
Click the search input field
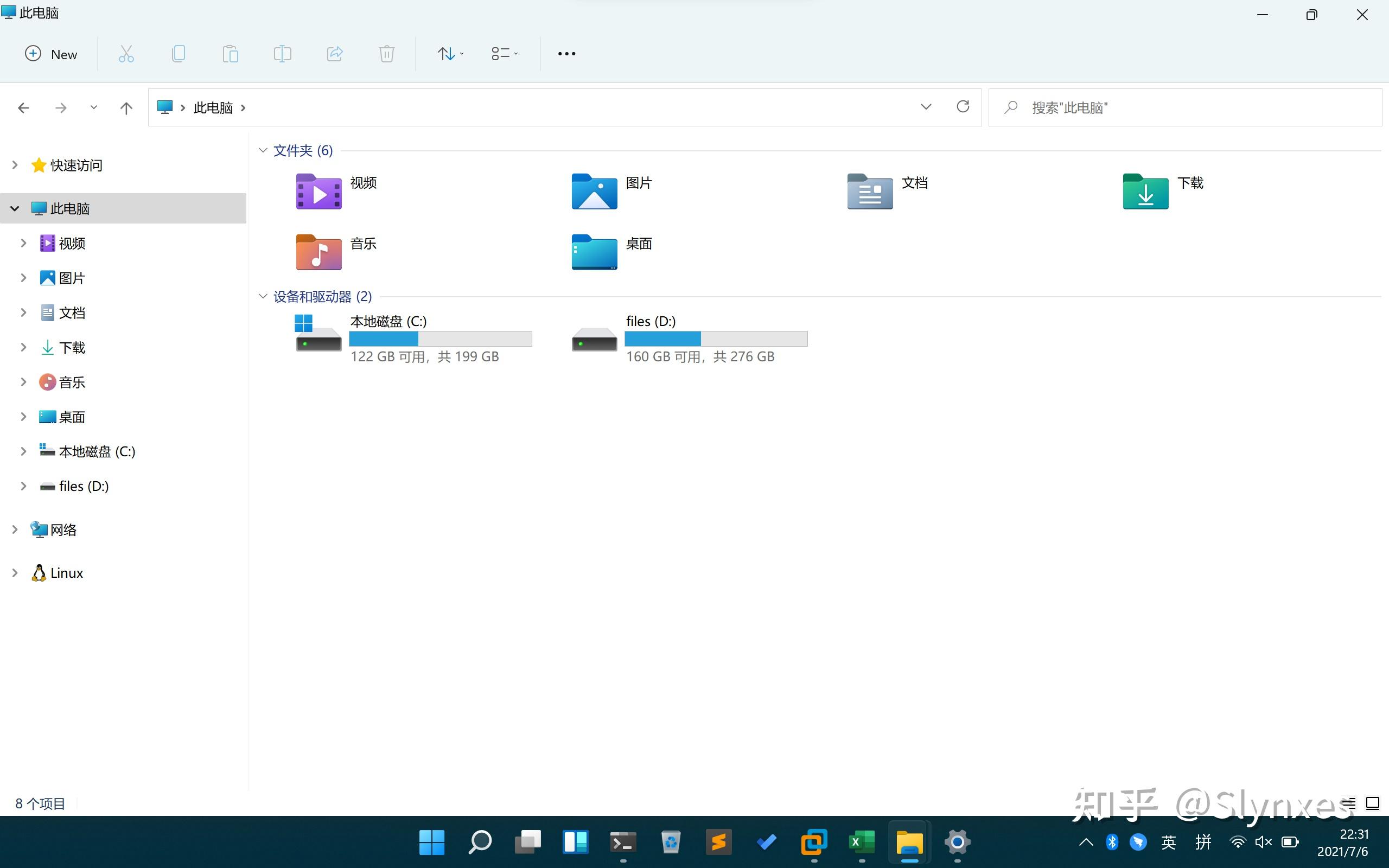click(1184, 107)
